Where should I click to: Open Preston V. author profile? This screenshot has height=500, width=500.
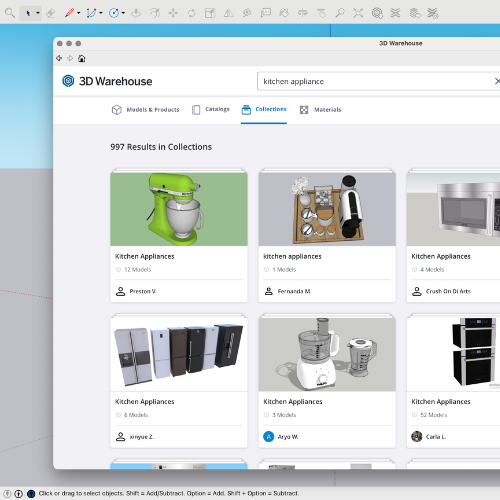pos(136,291)
